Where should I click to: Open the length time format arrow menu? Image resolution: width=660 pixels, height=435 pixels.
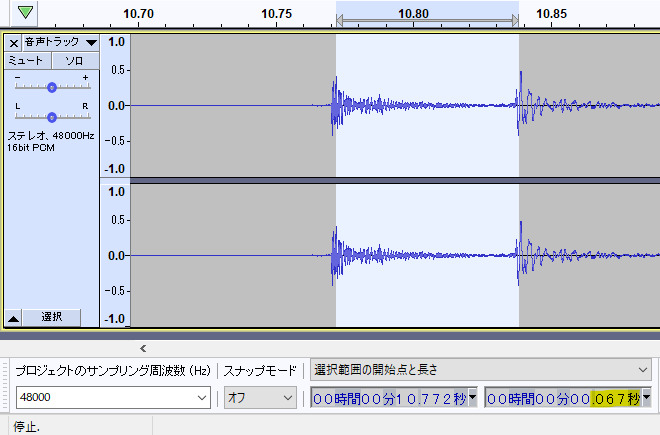point(647,398)
